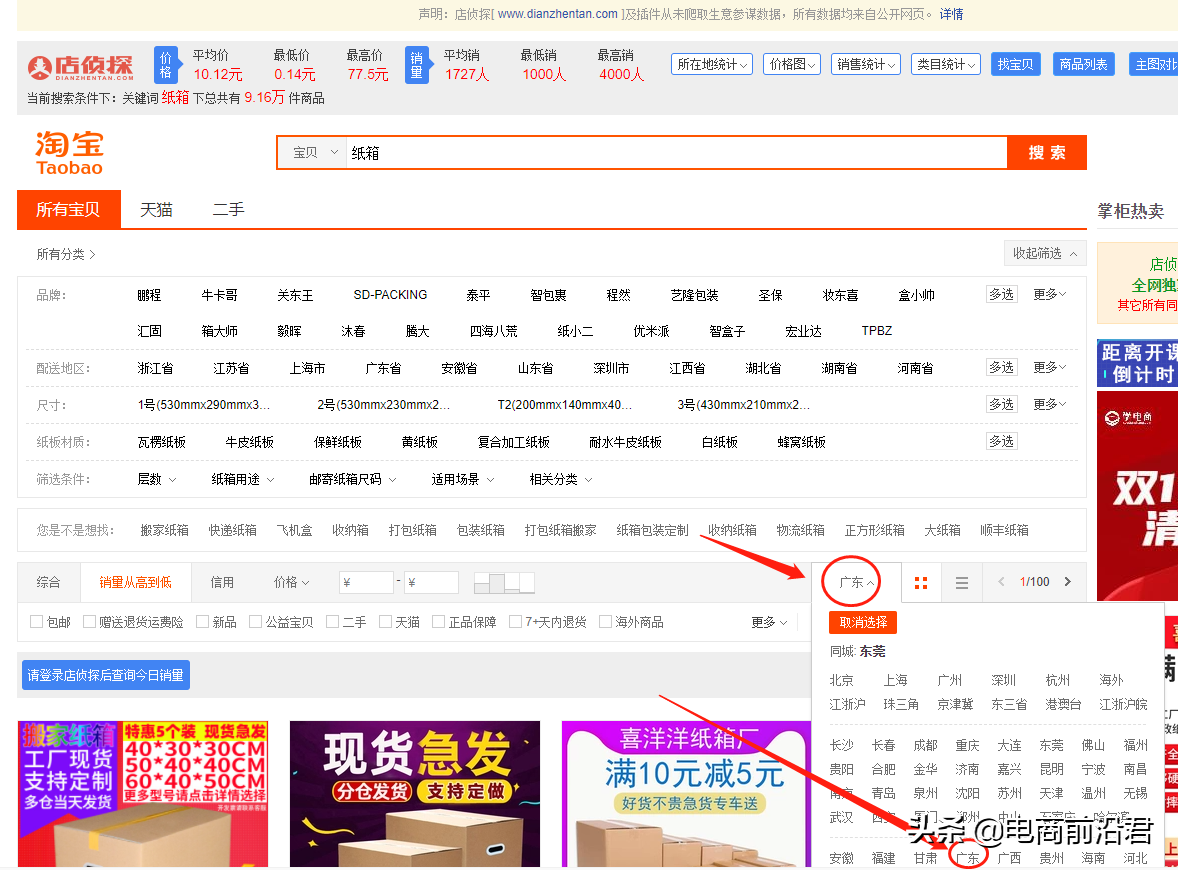Enable the 天猫 filter checkbox

(x=386, y=622)
